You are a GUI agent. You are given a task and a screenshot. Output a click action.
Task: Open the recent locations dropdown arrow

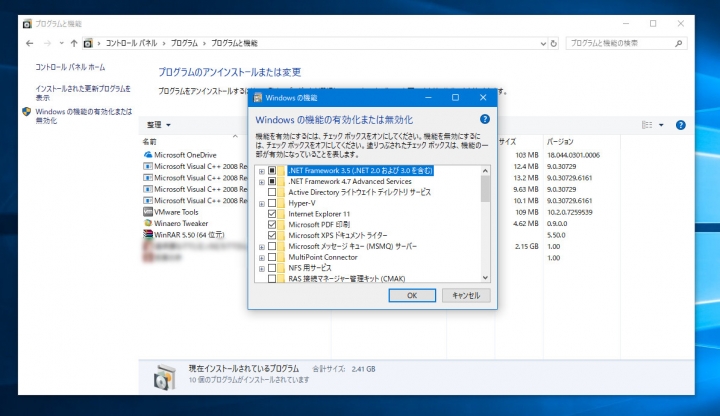61,43
